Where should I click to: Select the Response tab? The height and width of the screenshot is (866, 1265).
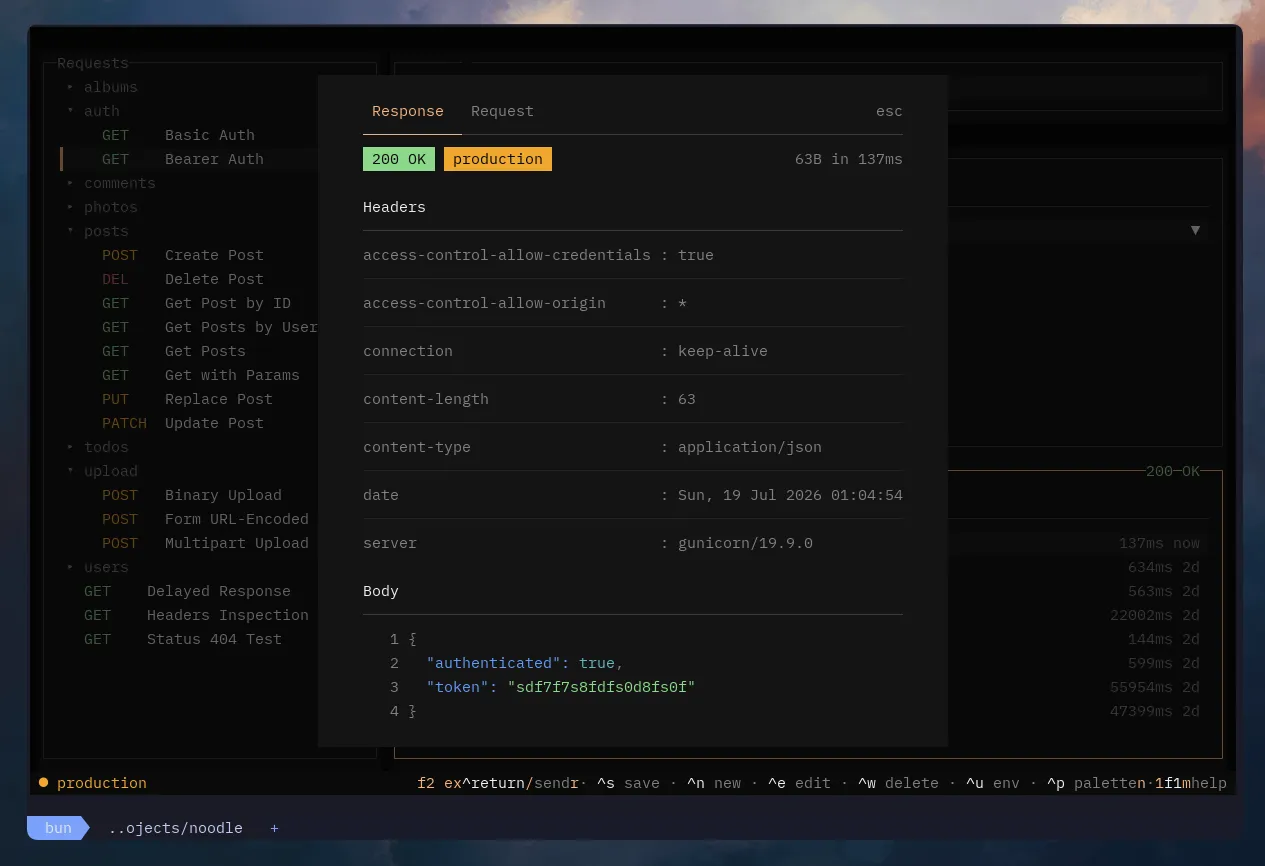(x=408, y=111)
